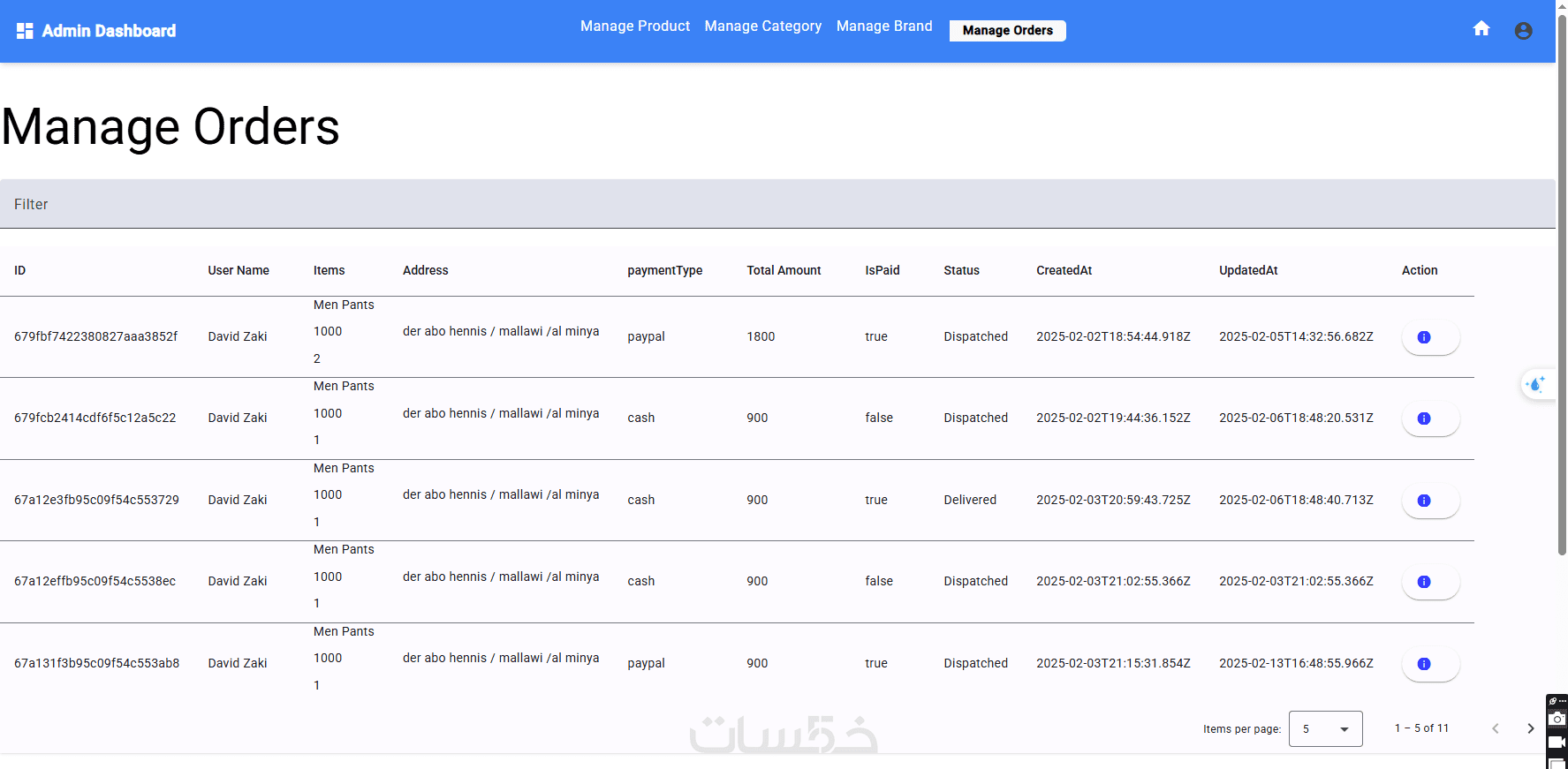
Task: Open the user account profile icon
Action: pos(1523,31)
